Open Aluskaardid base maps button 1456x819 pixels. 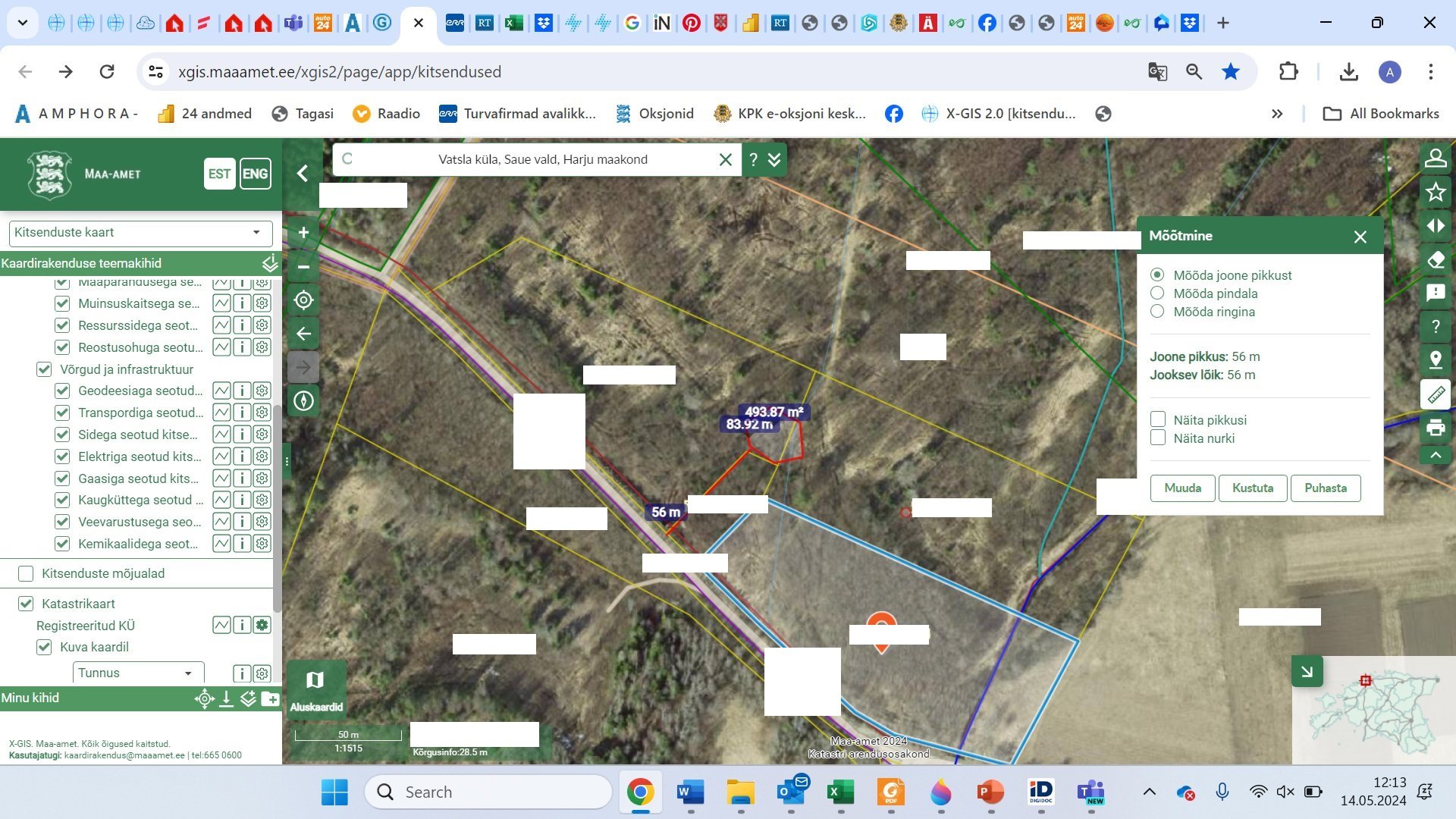[x=316, y=689]
